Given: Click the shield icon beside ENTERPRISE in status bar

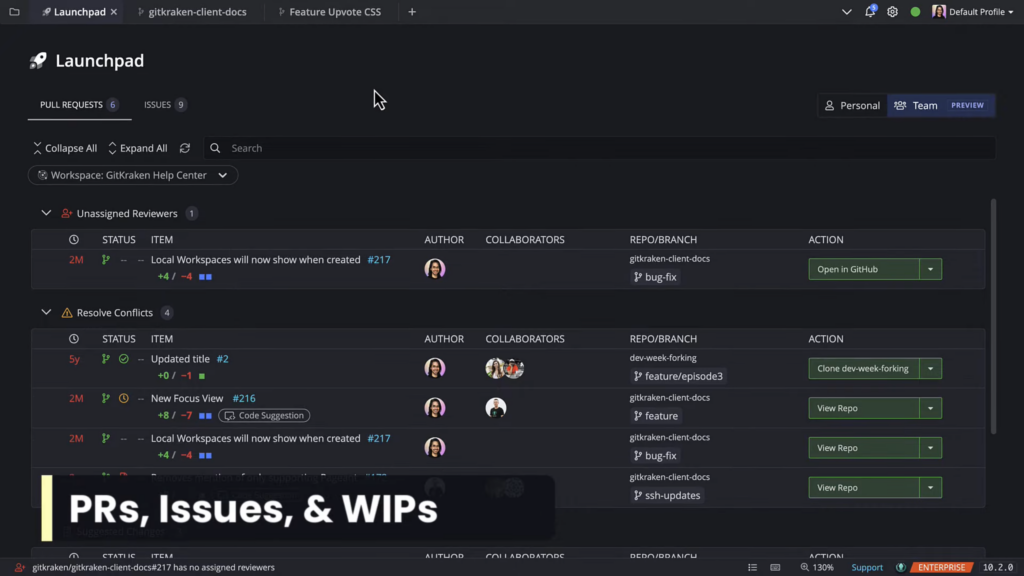Looking at the screenshot, I should [x=901, y=568].
